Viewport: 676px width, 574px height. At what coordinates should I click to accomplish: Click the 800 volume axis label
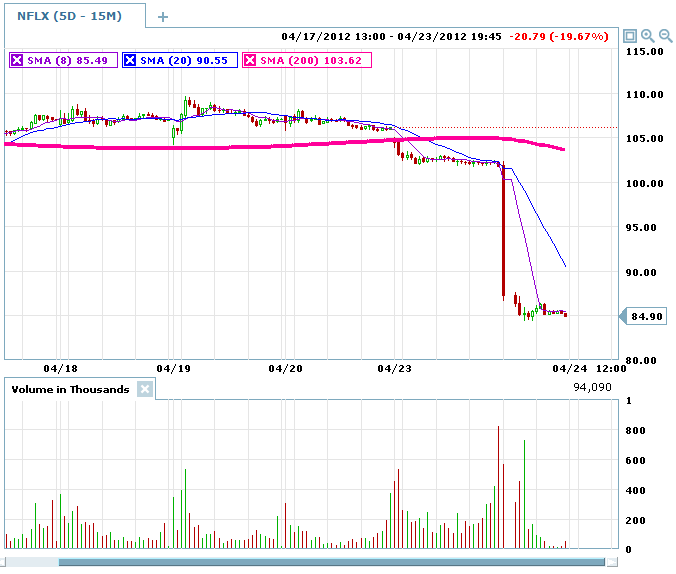click(x=635, y=430)
